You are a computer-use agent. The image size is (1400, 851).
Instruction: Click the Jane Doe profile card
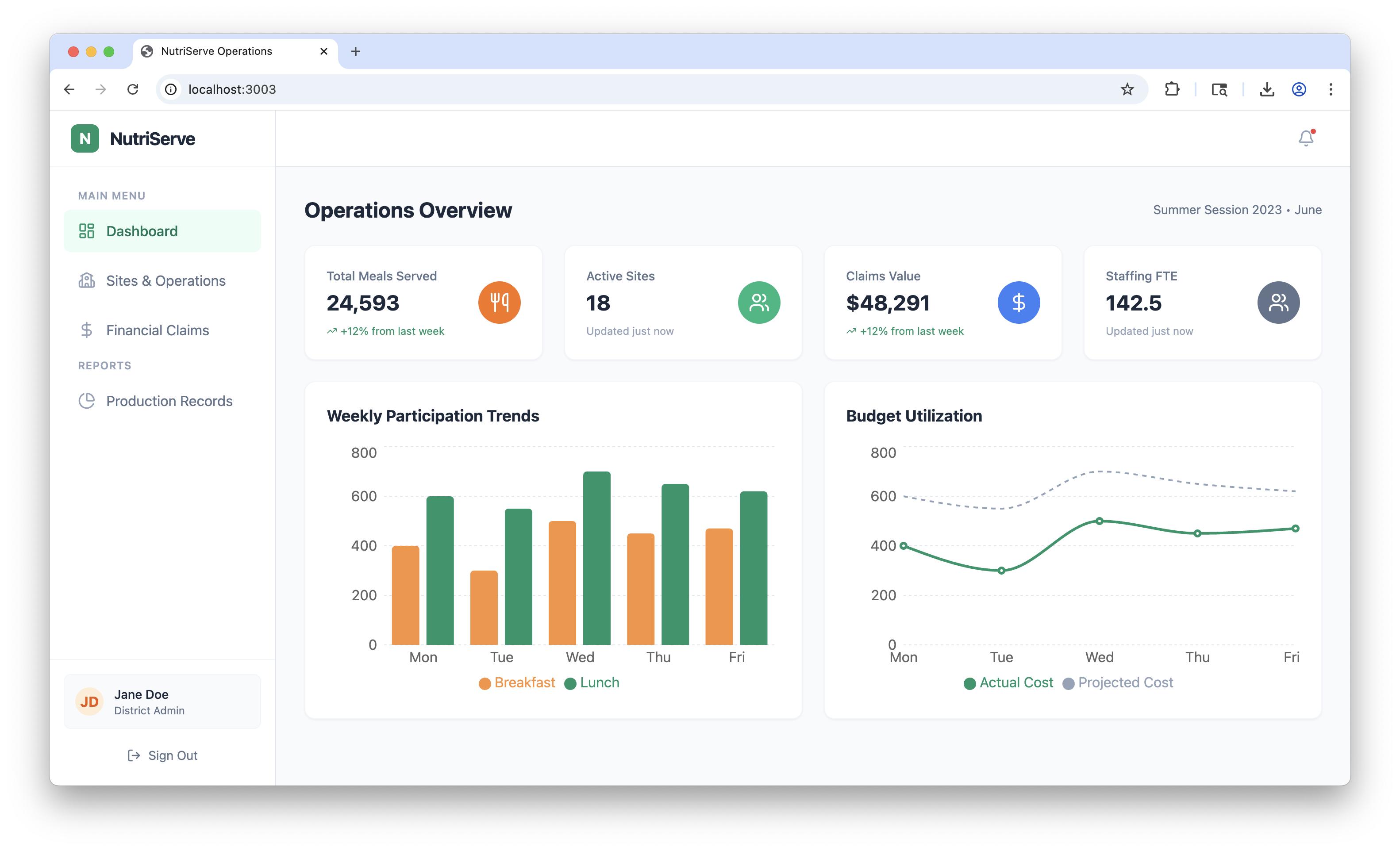(162, 701)
